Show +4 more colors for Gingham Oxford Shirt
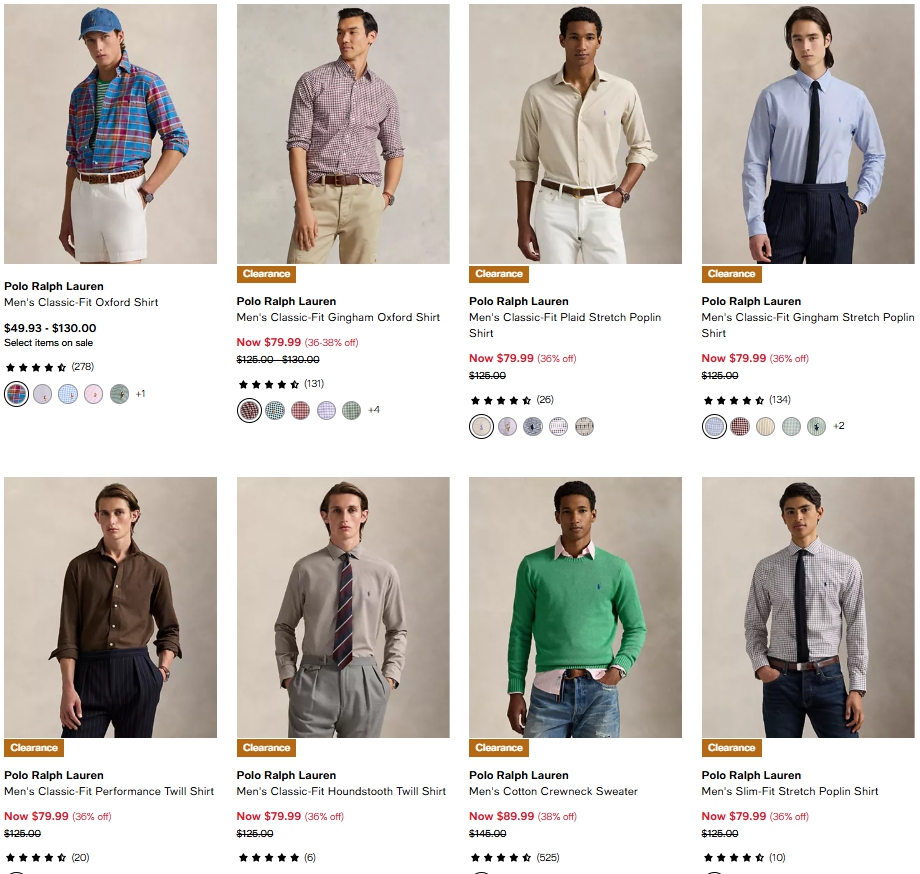 pyautogui.click(x=374, y=410)
